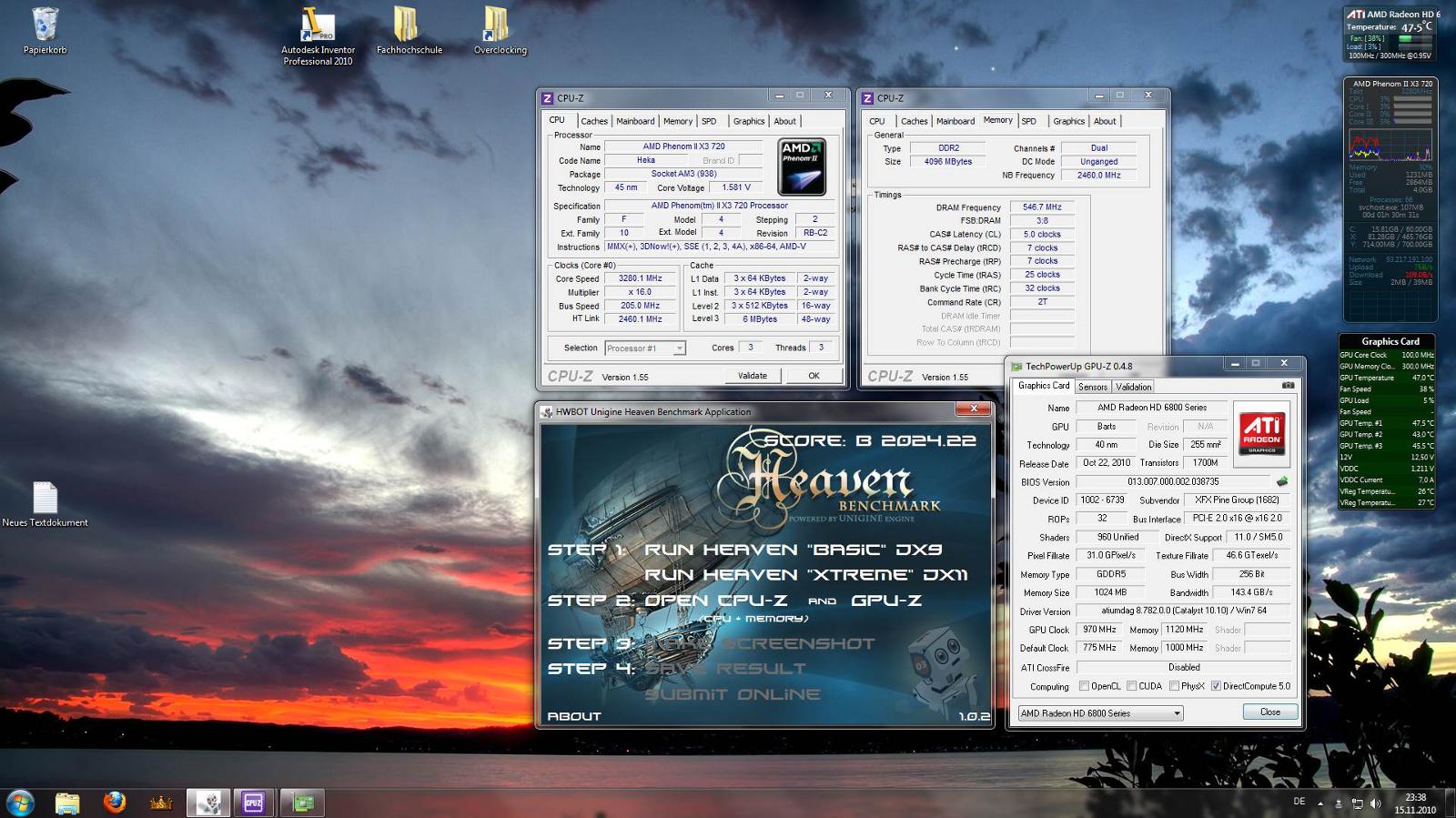The image size is (1456, 818).
Task: Open Autodesk Inventor Professional 2010 shortcut
Action: (318, 36)
